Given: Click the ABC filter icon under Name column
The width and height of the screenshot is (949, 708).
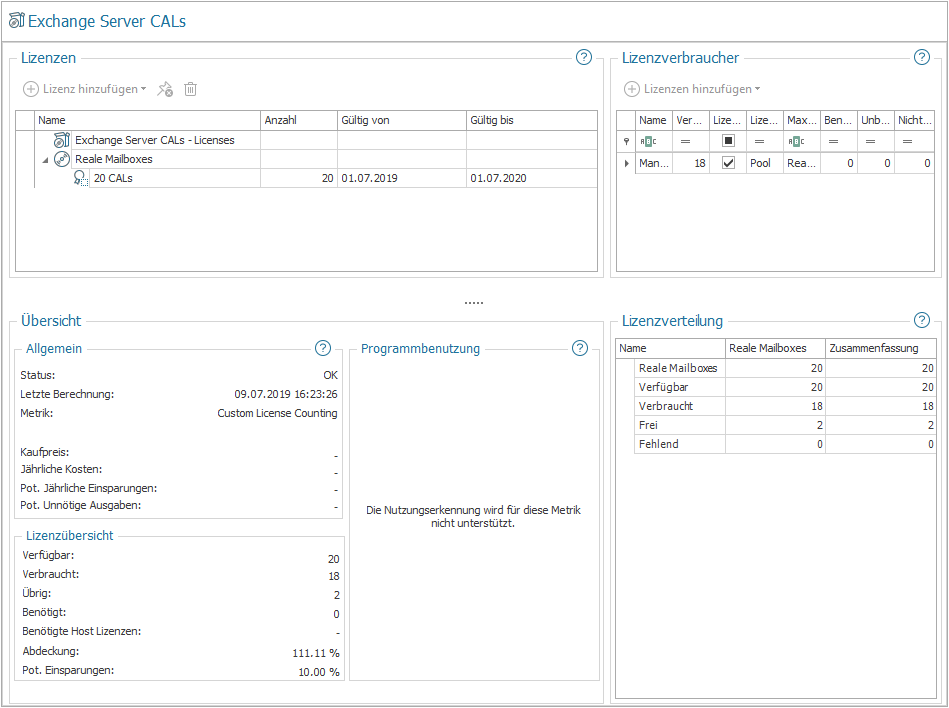Looking at the screenshot, I should 648,142.
